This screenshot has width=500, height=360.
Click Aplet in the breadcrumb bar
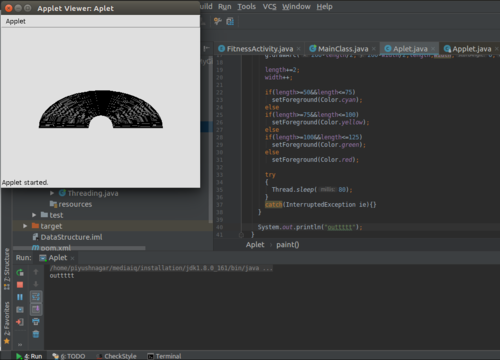[x=255, y=245]
